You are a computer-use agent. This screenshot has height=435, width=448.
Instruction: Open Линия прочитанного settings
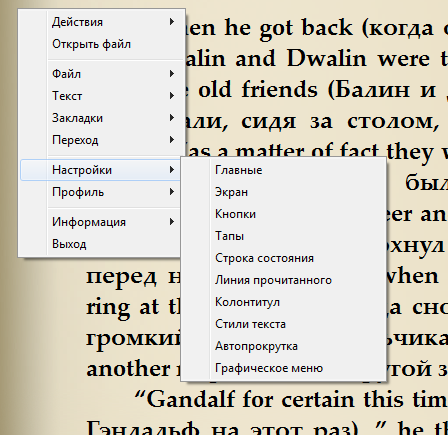click(x=283, y=280)
